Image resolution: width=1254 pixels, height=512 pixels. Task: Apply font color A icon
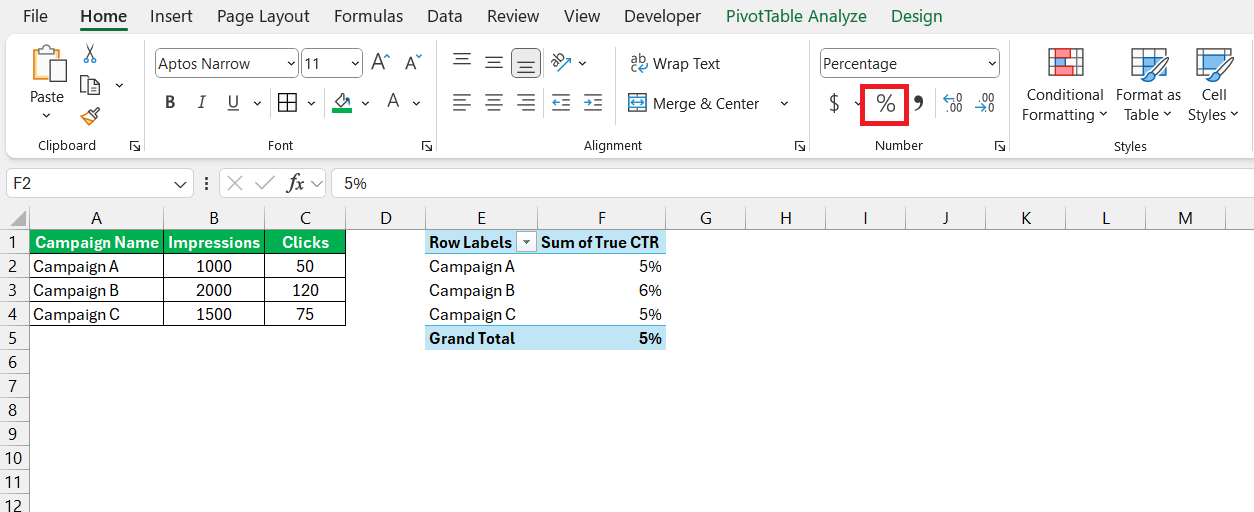393,102
